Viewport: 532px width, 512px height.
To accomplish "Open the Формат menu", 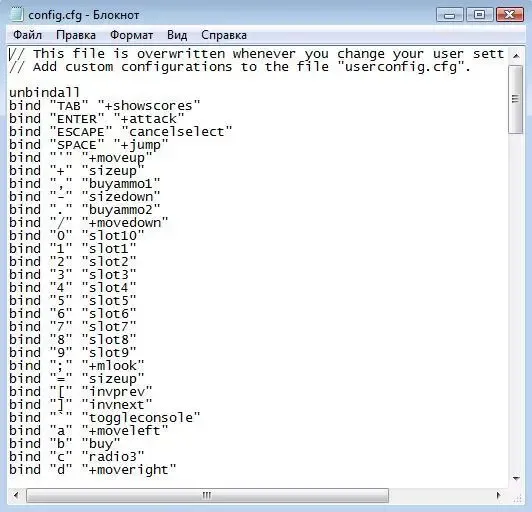I will [131, 35].
